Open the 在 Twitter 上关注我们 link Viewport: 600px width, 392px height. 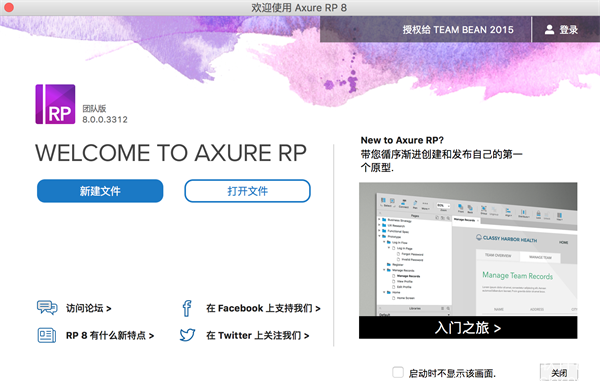coord(258,335)
